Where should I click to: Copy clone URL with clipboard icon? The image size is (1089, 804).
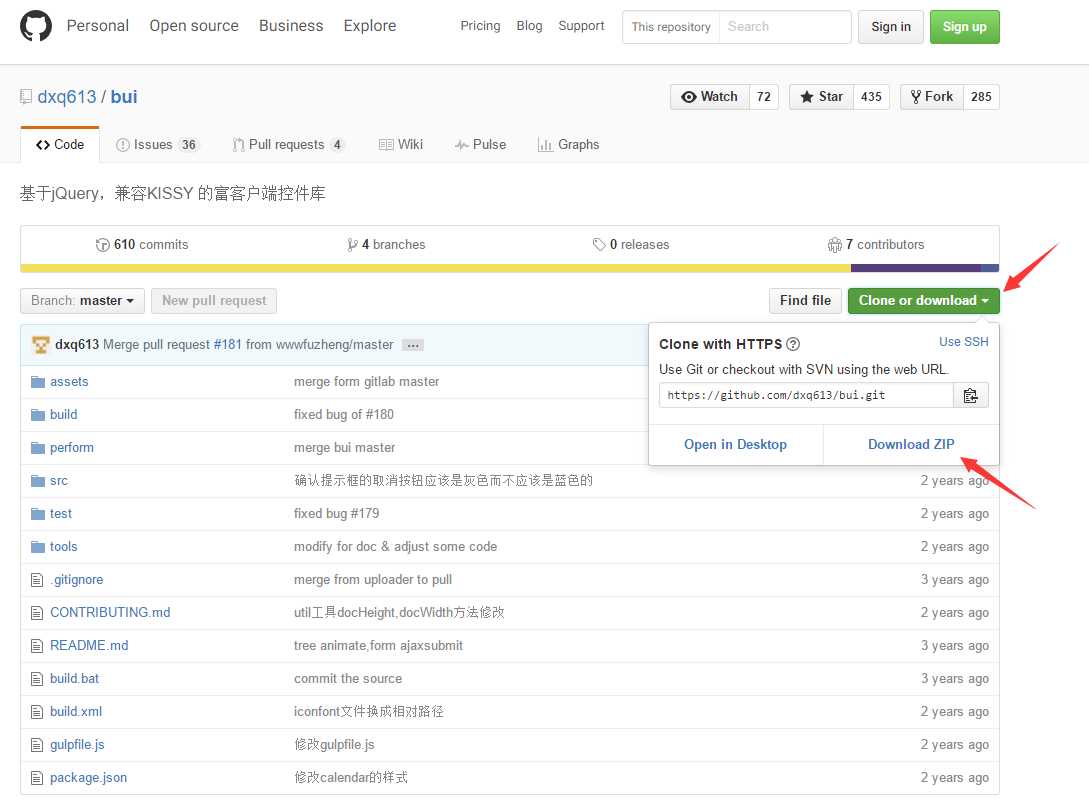click(x=970, y=396)
